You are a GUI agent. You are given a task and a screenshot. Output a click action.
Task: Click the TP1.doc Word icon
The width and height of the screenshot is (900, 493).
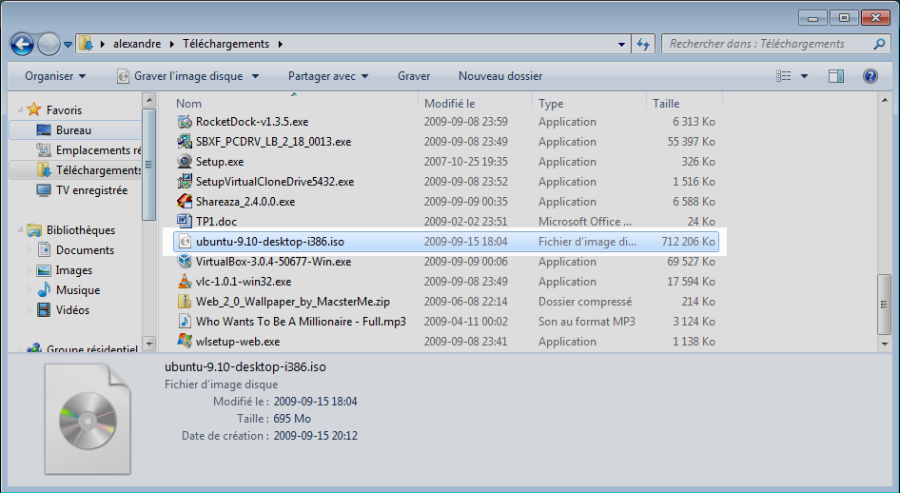click(x=184, y=221)
